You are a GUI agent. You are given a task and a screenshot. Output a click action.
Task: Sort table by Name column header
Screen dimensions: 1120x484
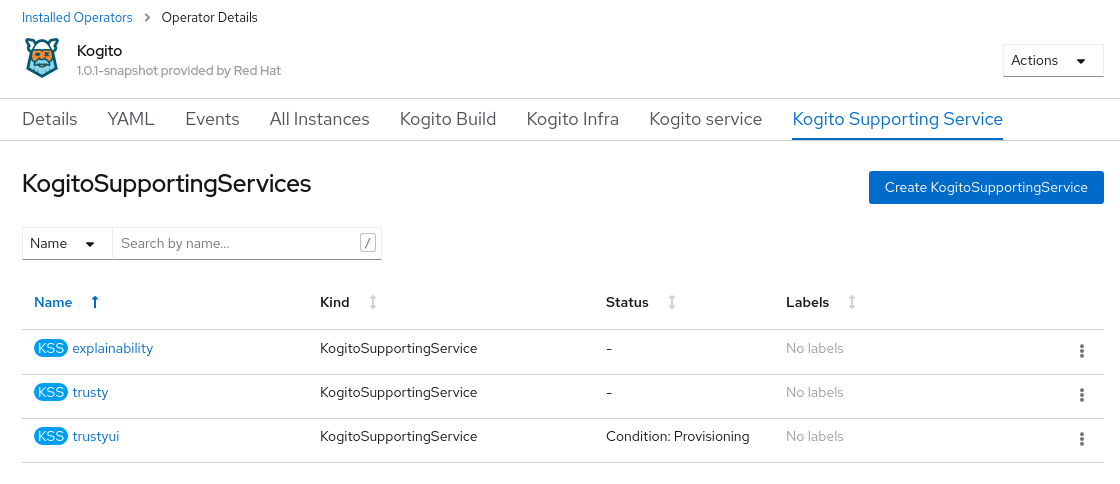coord(53,302)
